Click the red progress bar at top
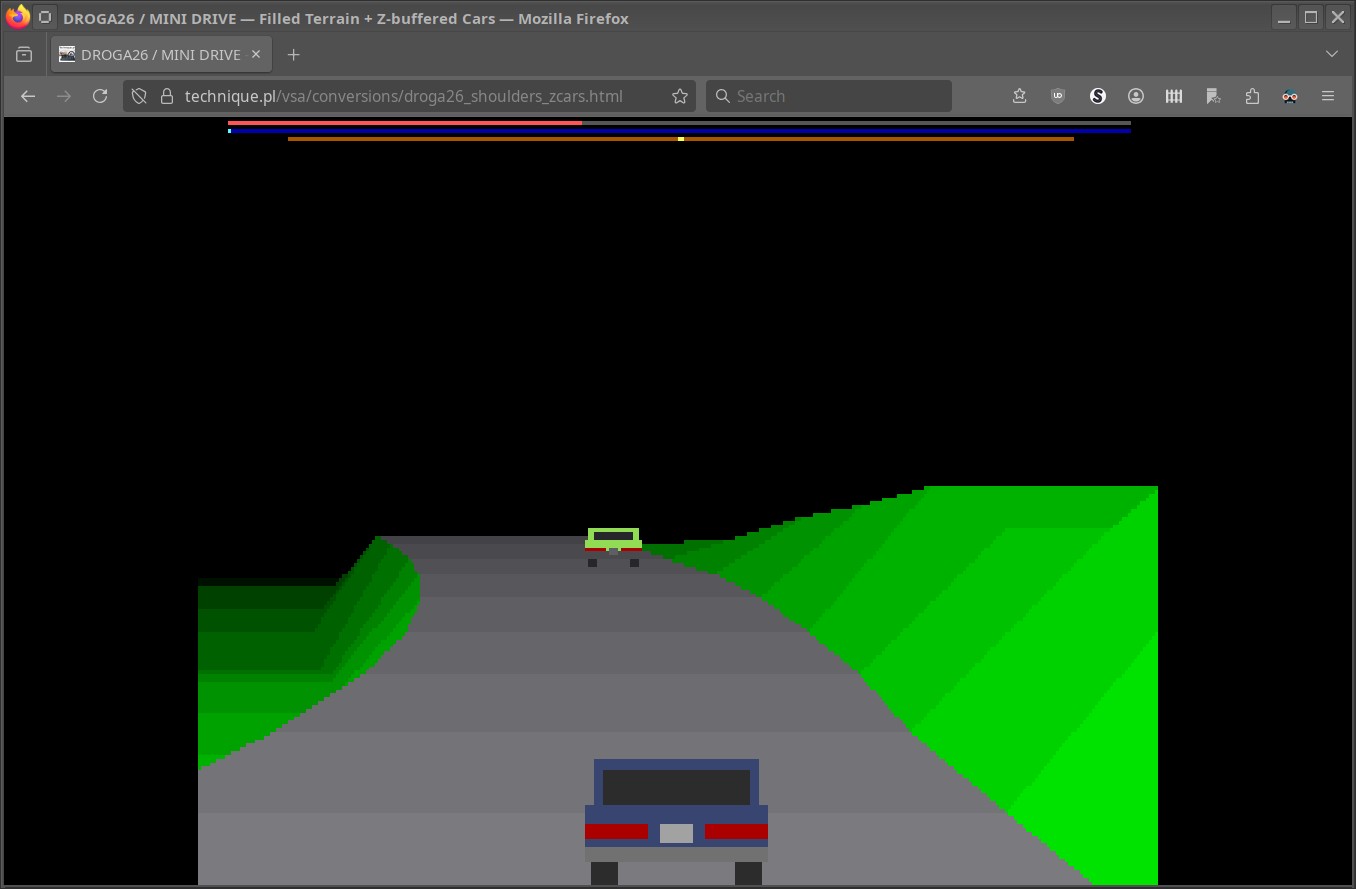The image size is (1356, 889). (x=405, y=123)
